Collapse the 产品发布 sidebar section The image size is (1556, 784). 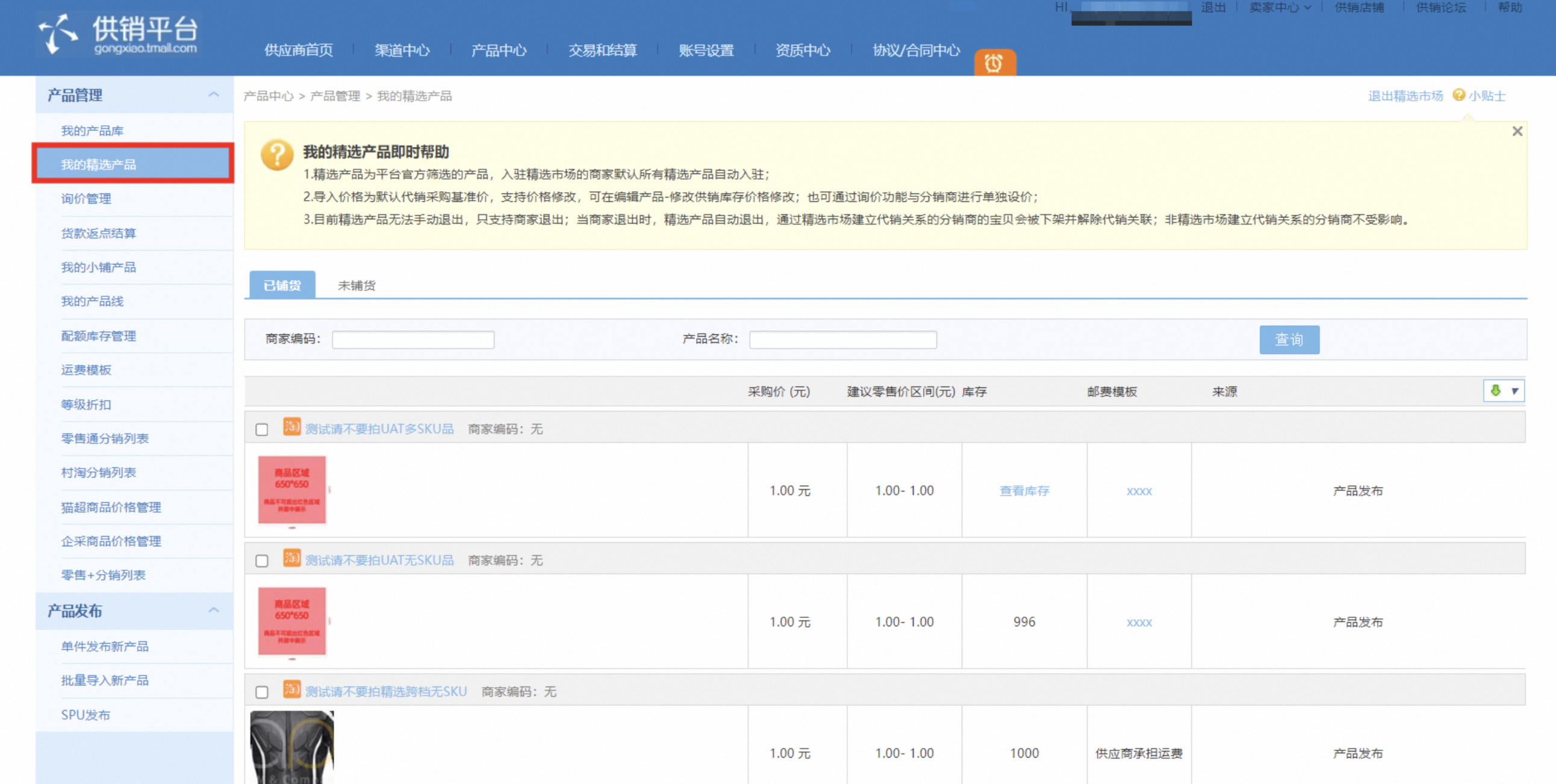[213, 610]
